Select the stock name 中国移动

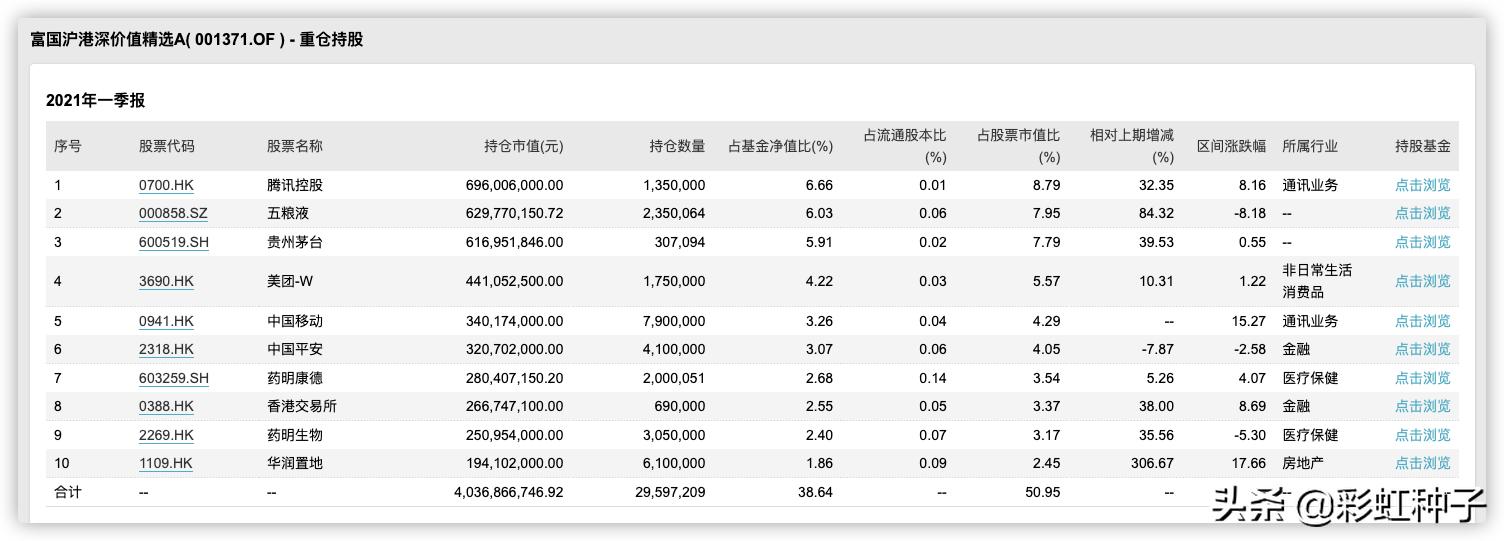click(295, 321)
